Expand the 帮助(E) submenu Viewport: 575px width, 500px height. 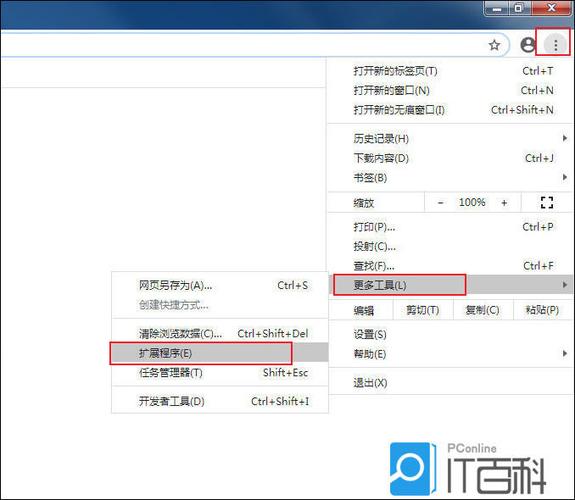(x=451, y=354)
